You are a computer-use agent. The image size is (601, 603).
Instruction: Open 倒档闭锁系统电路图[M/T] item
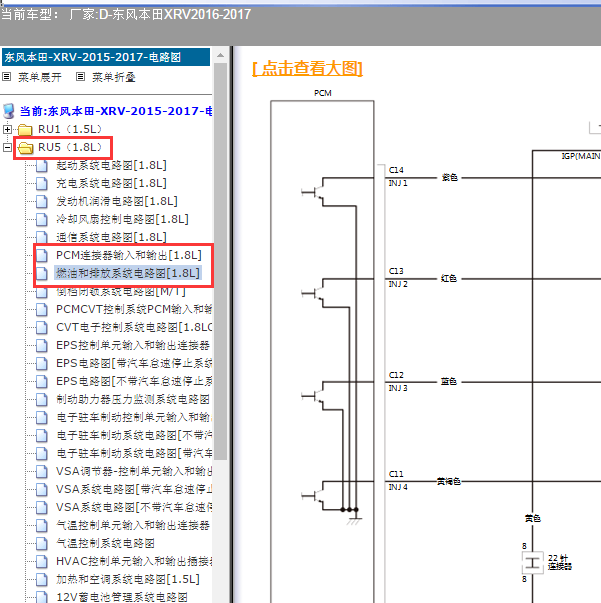click(x=121, y=292)
